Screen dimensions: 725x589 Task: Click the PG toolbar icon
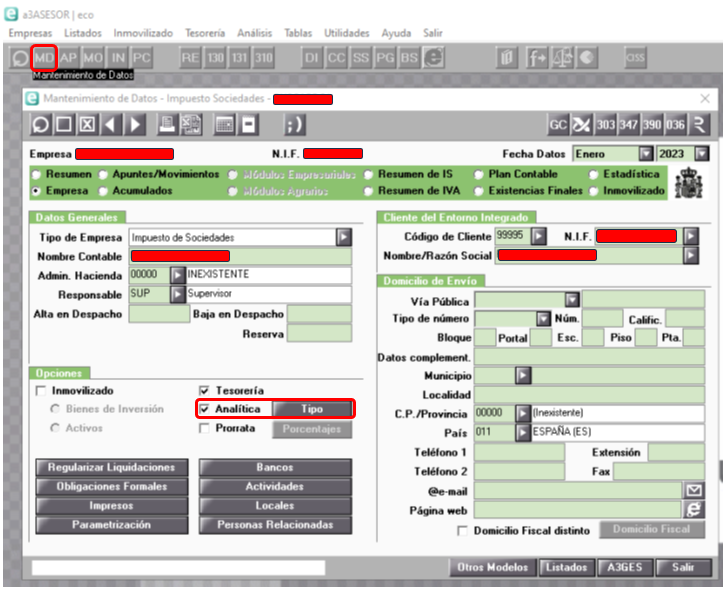coord(385,58)
